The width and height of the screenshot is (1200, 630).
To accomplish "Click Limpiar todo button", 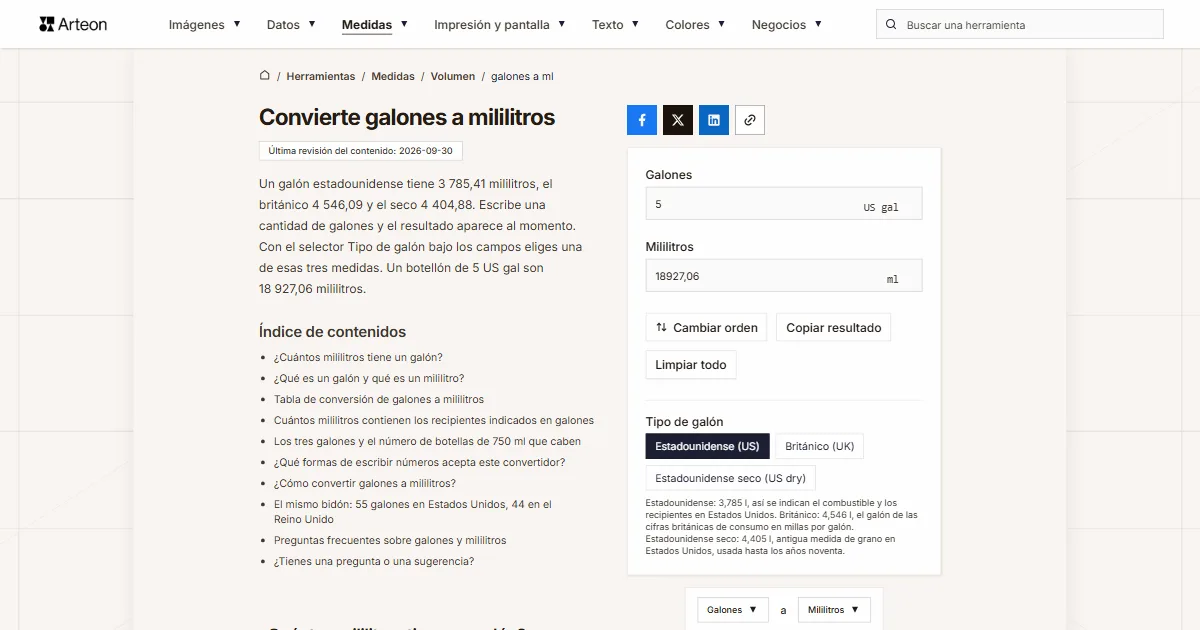I will pyautogui.click(x=691, y=365).
